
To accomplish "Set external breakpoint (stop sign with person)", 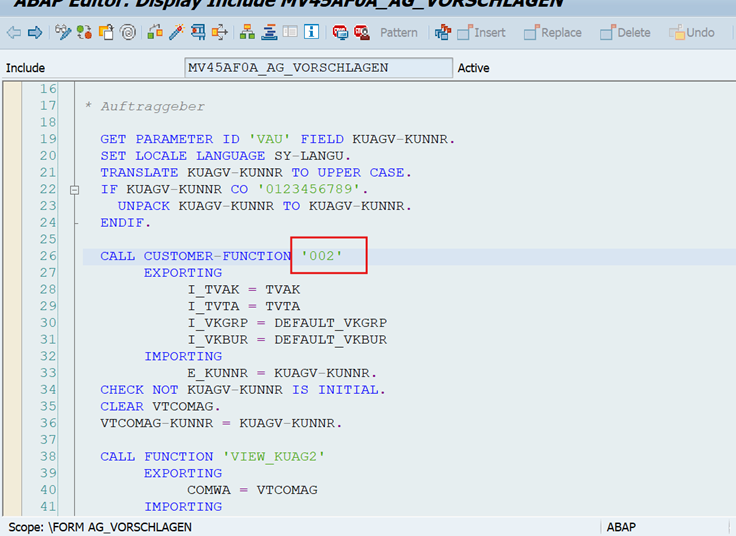I will tap(362, 32).
